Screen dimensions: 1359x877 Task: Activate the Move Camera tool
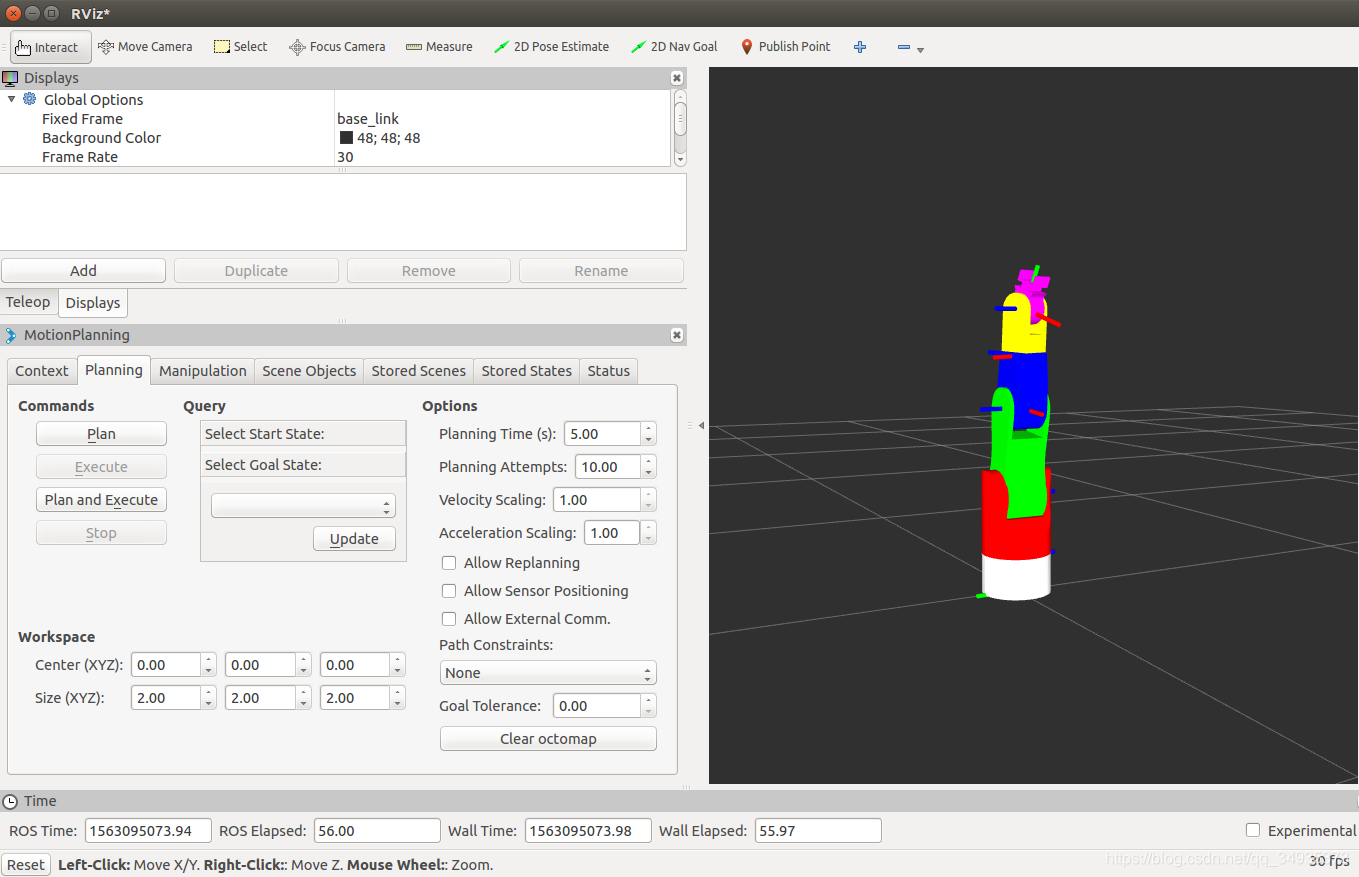point(145,47)
